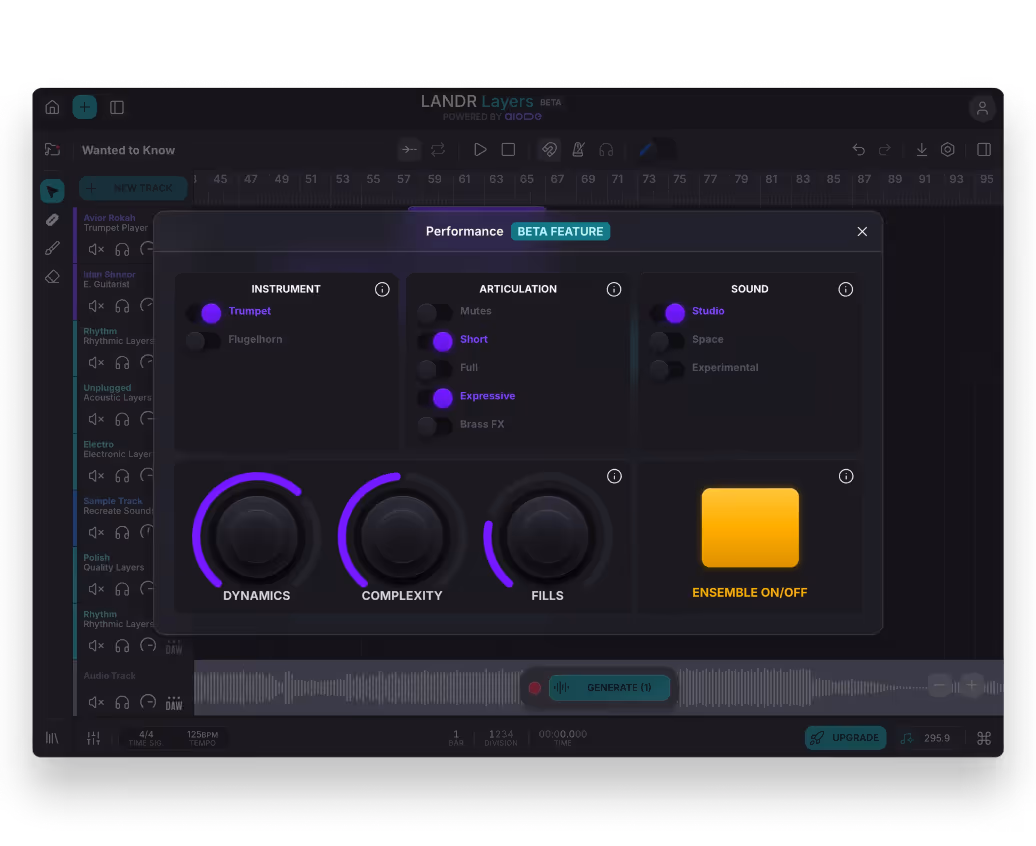Viewport: 1036px width, 846px height.
Task: Toggle the orange Ensemble On/Off pad
Action: [x=750, y=527]
